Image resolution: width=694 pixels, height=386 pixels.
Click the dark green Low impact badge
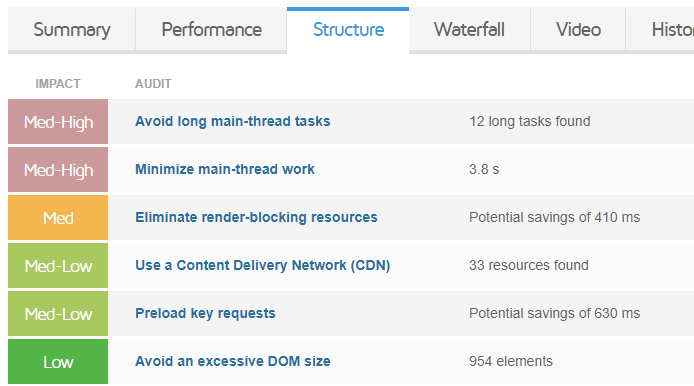[58, 361]
